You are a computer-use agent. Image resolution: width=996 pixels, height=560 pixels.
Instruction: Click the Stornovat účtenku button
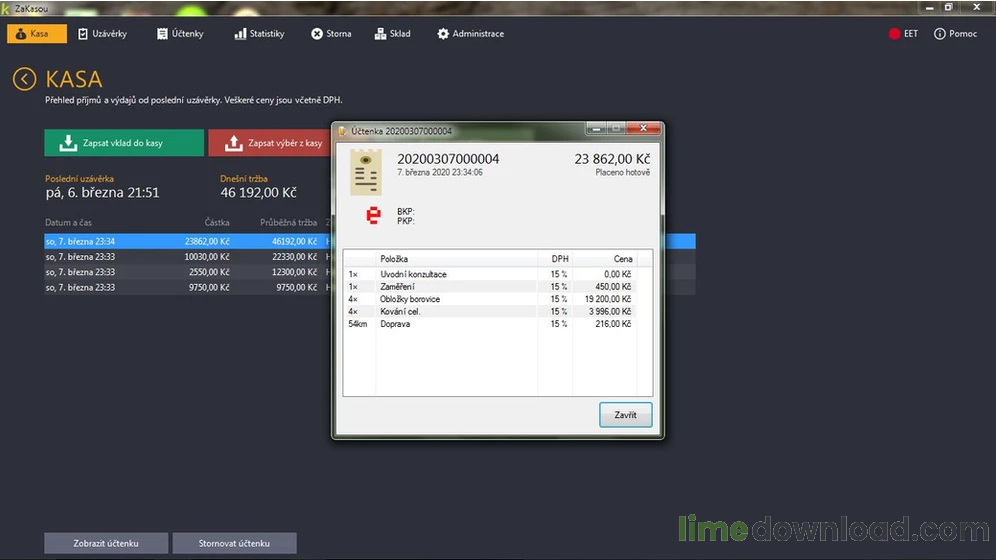click(234, 543)
